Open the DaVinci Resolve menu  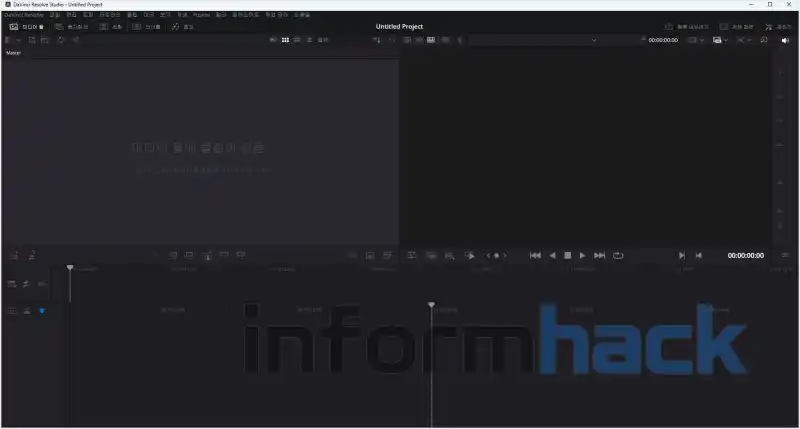[22, 15]
